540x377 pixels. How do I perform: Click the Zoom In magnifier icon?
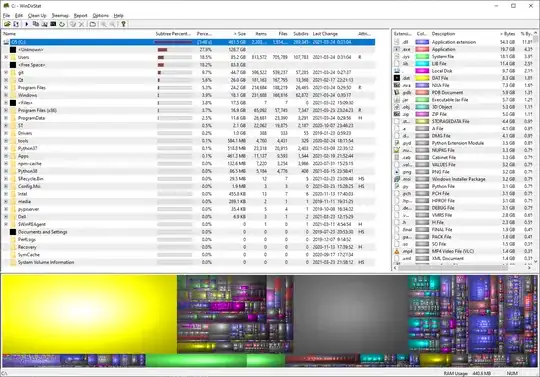103,24
